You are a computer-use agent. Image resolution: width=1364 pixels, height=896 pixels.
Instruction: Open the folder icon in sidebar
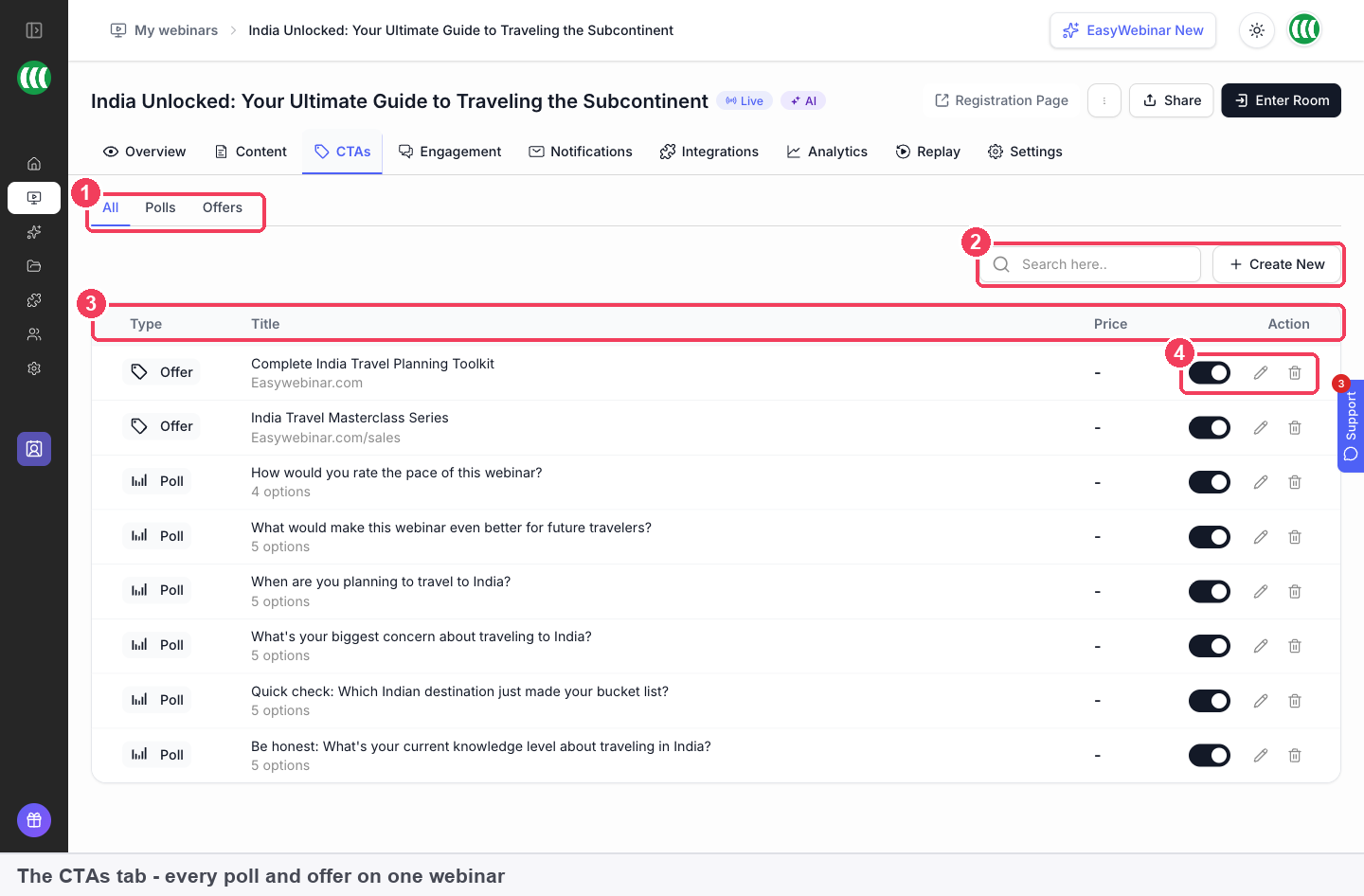coord(34,266)
